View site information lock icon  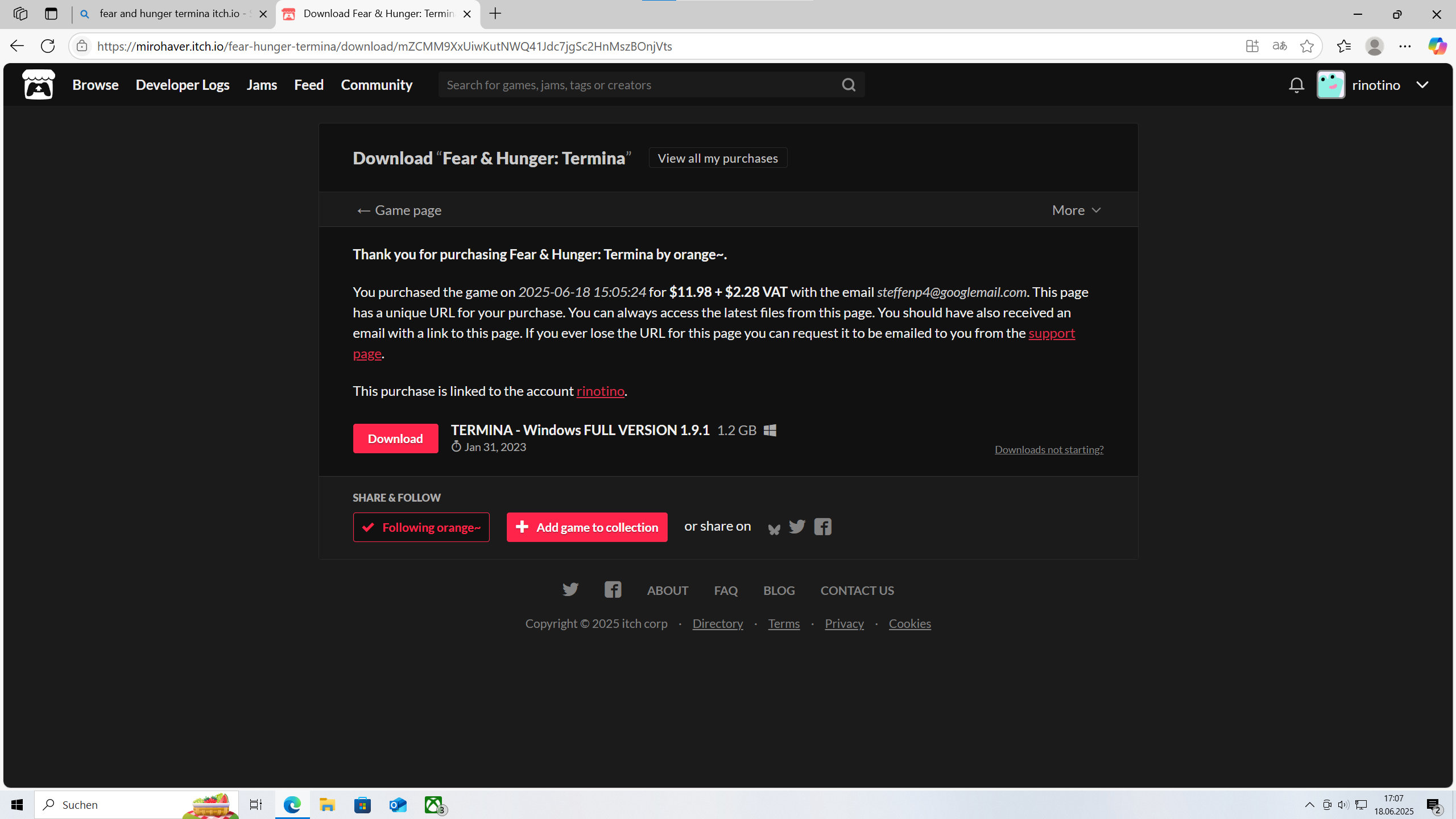coord(82,46)
